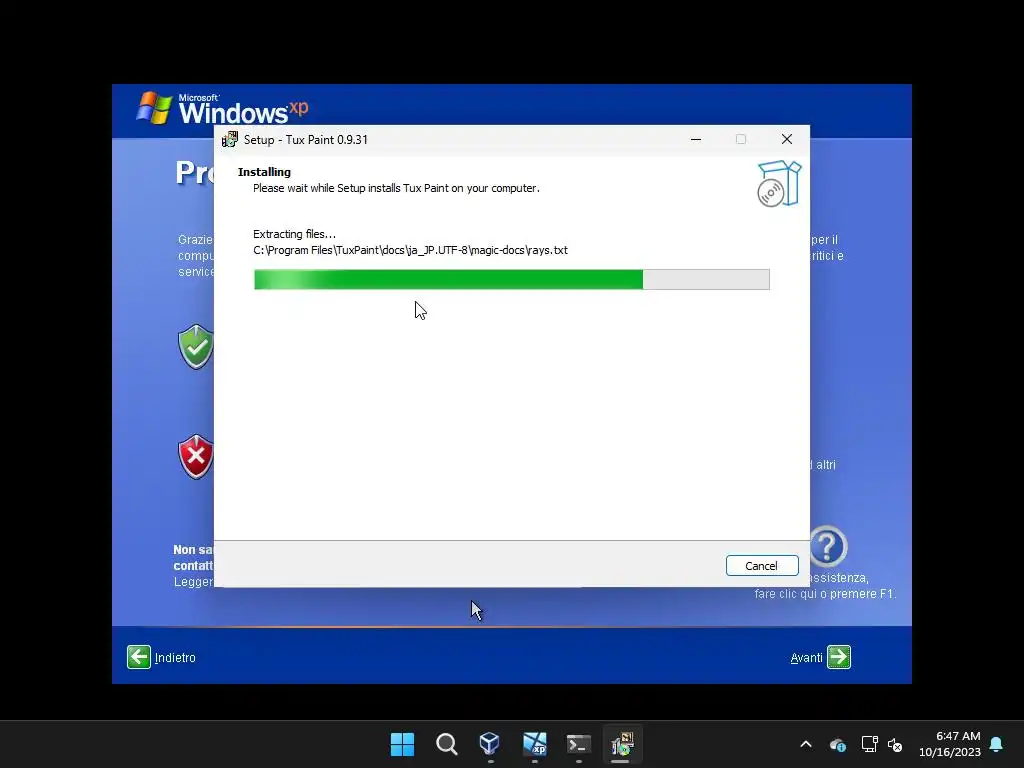Open taskbar Search
This screenshot has width=1024, height=768.
tap(447, 744)
